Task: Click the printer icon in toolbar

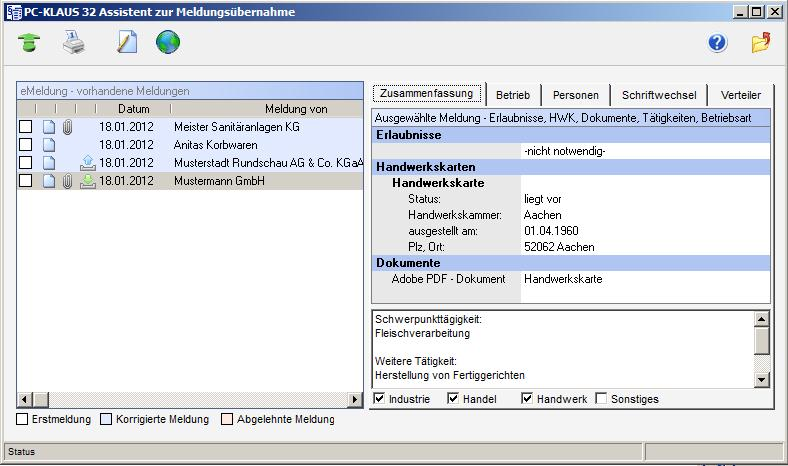Action: 76,43
